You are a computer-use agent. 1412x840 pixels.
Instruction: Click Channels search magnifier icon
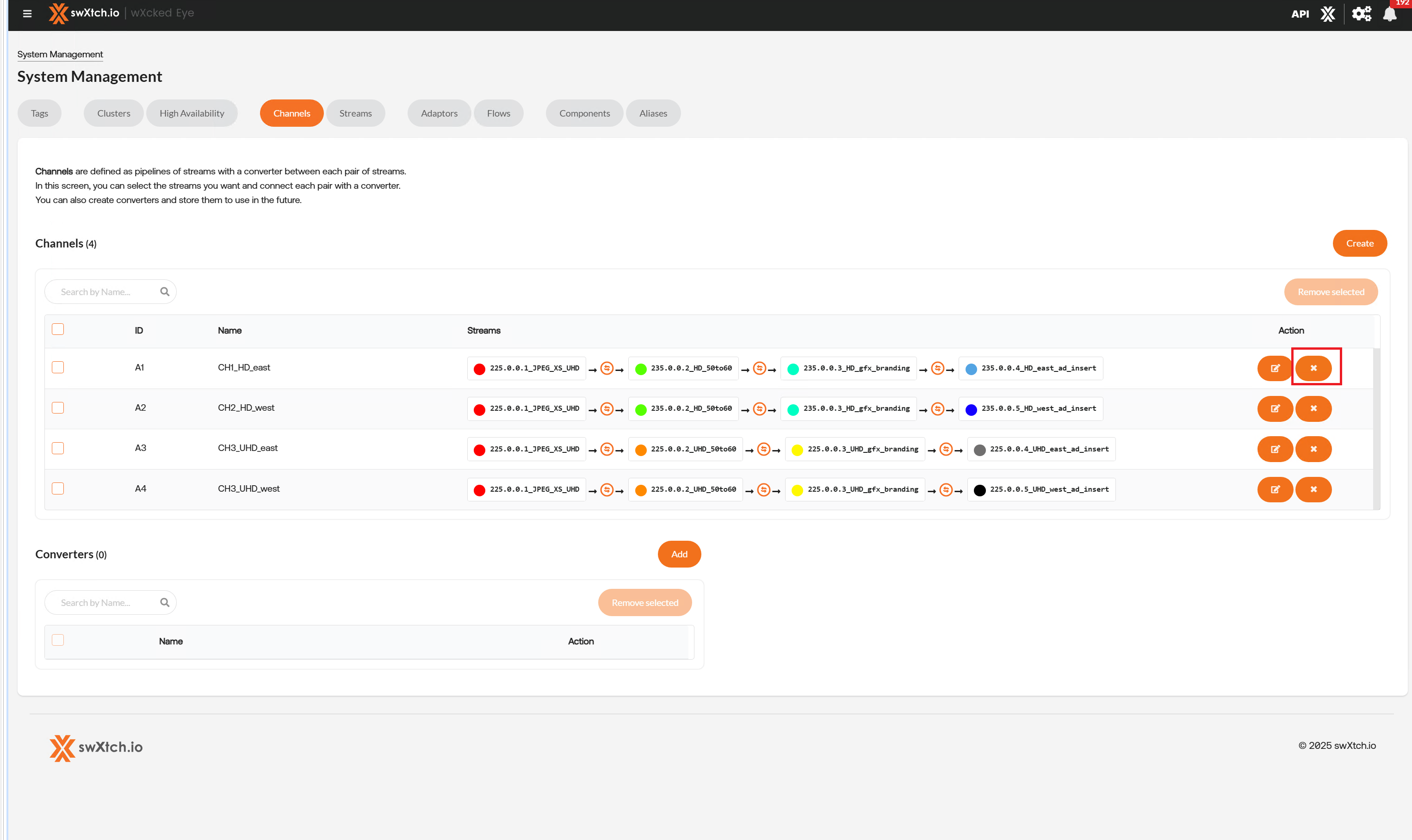165,292
